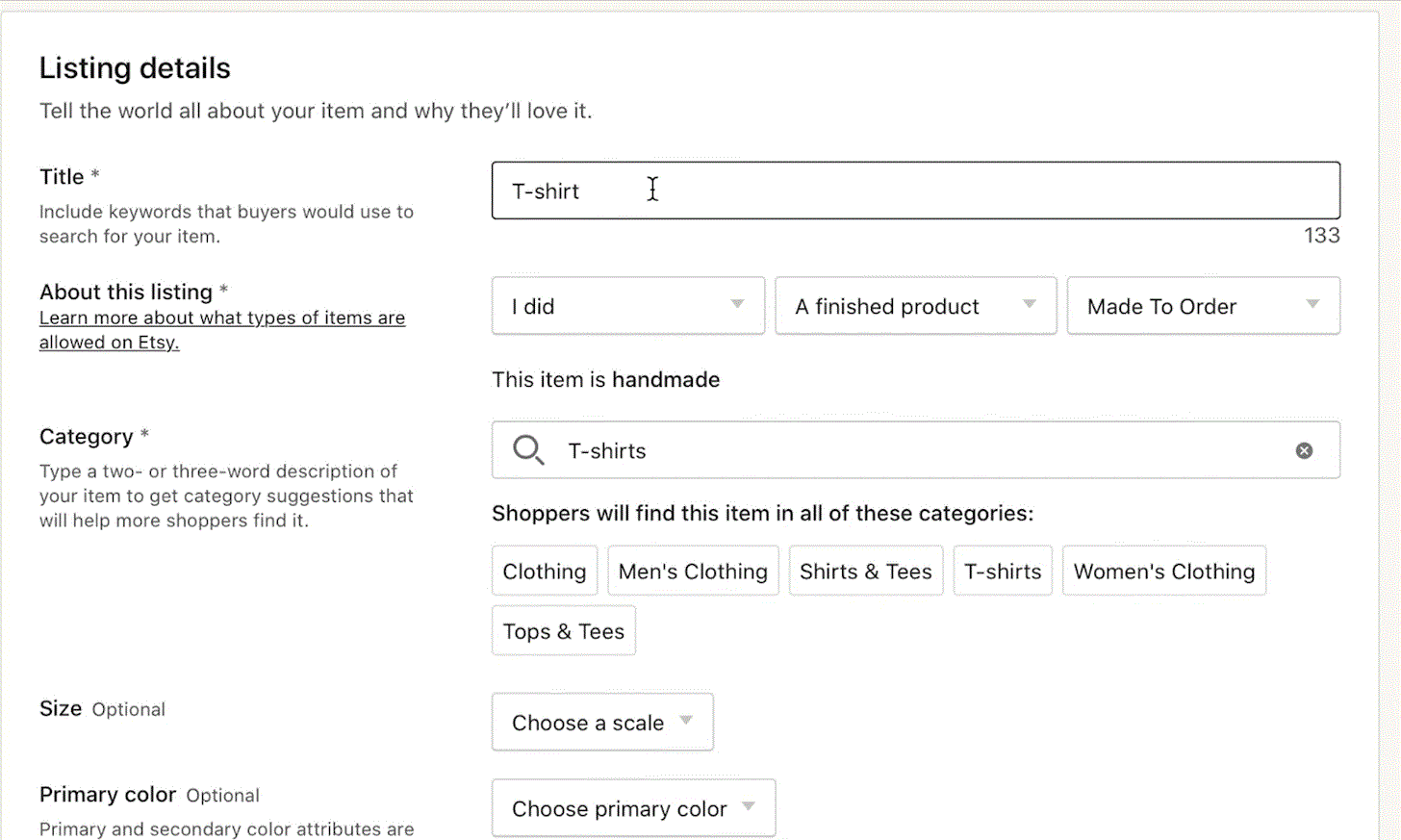Clear the Category field with the X icon
This screenshot has width=1401, height=840.
[1304, 450]
